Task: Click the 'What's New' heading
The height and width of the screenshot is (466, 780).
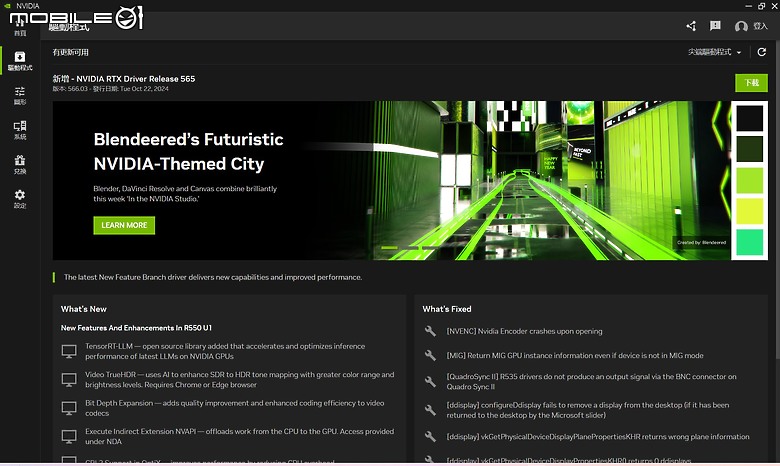Action: (84, 309)
